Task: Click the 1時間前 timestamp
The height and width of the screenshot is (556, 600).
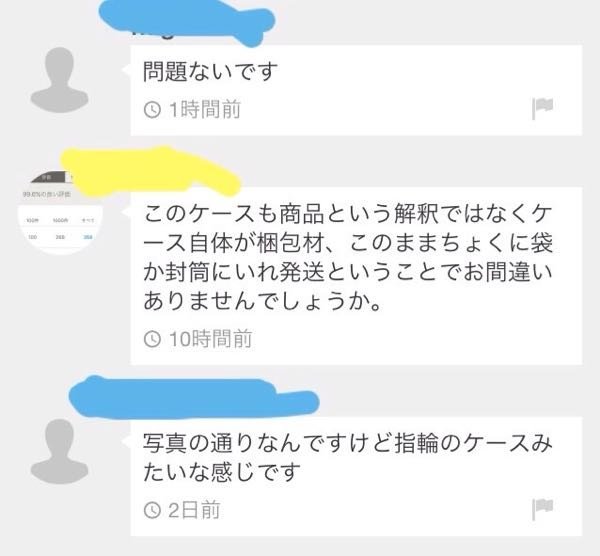Action: pyautogui.click(x=205, y=109)
